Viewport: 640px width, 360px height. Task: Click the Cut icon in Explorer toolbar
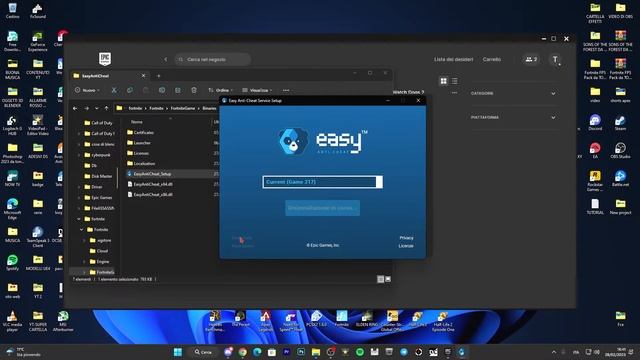[114, 90]
